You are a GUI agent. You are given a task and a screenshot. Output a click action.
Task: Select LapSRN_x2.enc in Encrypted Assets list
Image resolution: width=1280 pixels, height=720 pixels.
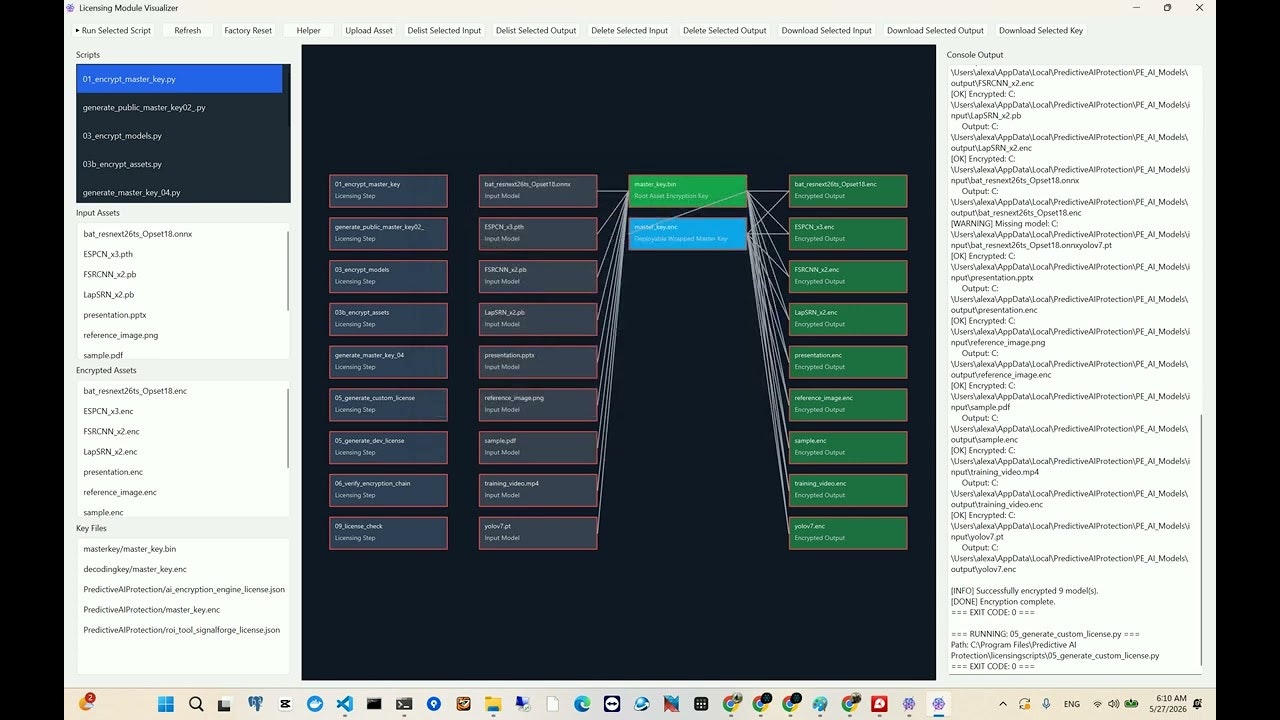(x=181, y=451)
